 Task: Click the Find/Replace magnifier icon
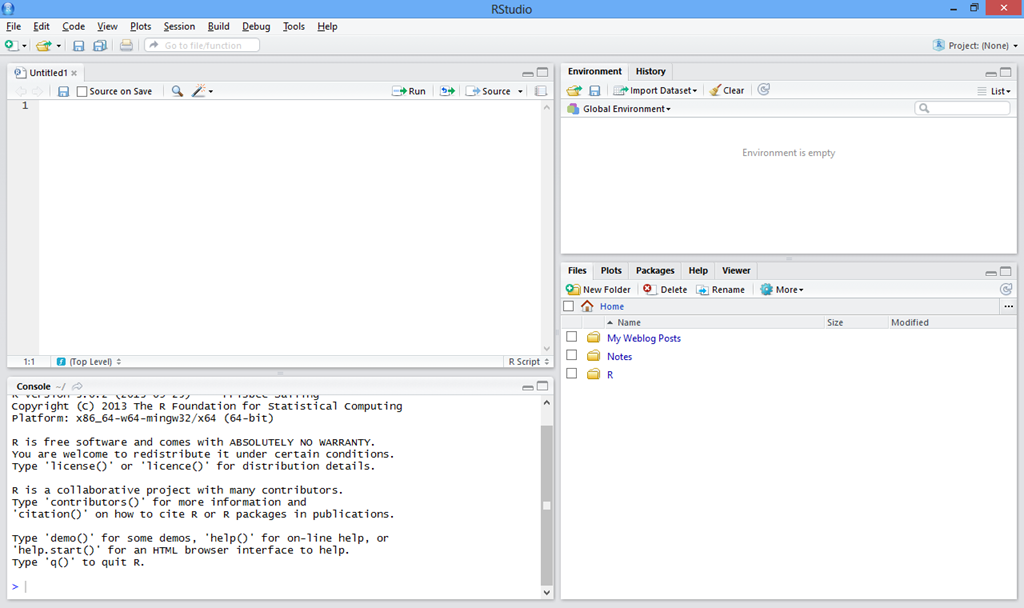pyautogui.click(x=177, y=91)
